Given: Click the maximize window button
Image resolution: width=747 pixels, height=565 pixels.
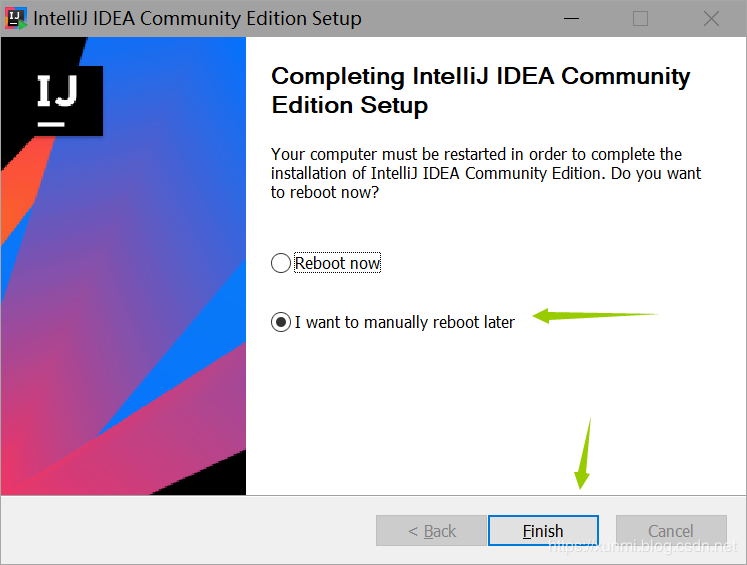Looking at the screenshot, I should click(x=640, y=19).
